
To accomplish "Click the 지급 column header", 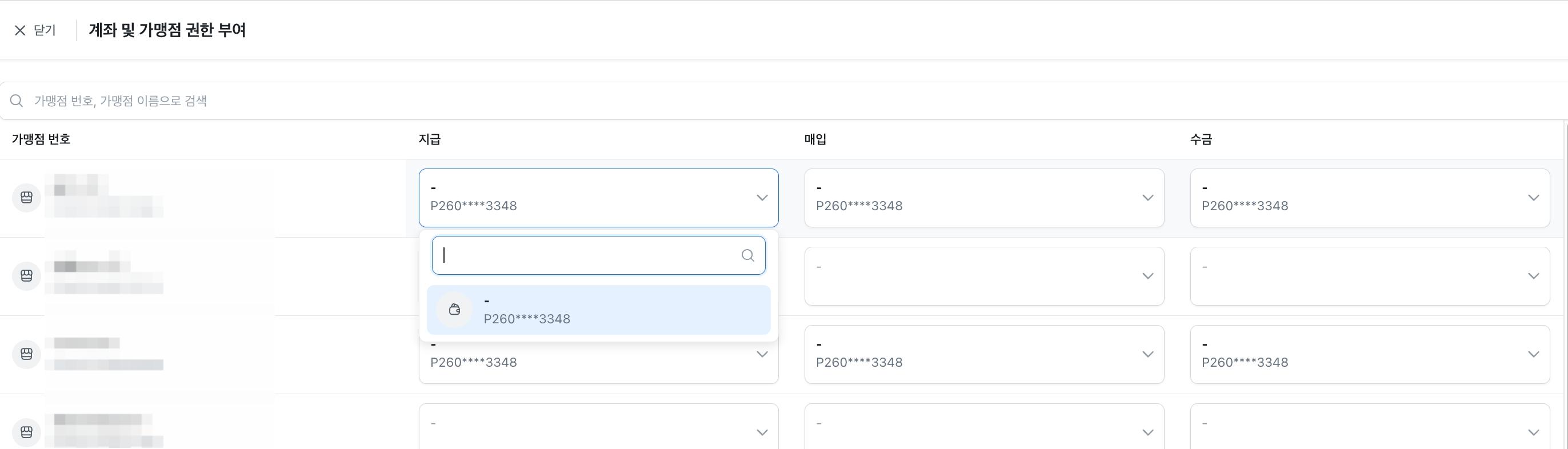I will tap(430, 139).
